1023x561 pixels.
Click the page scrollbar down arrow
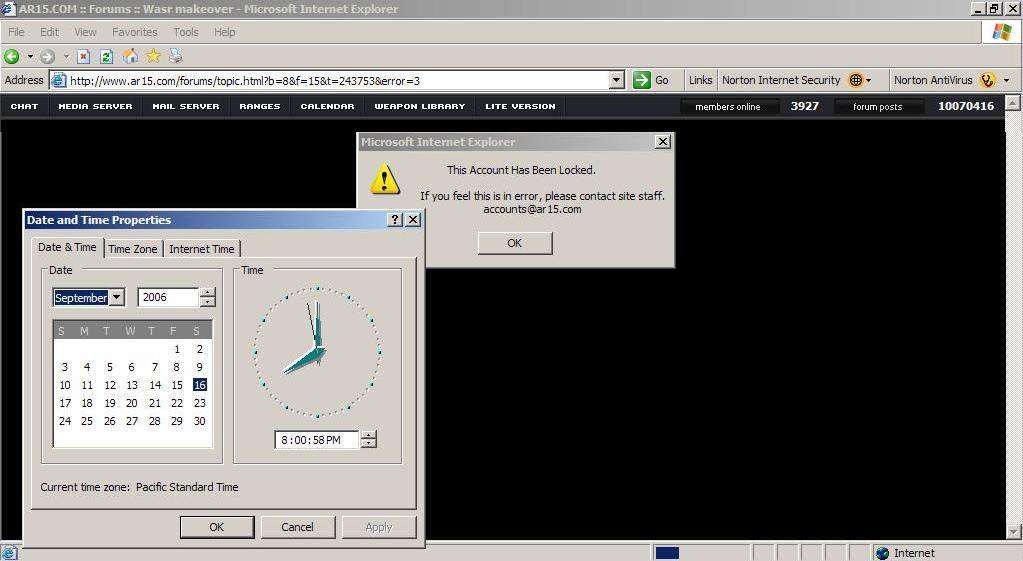click(x=1013, y=532)
